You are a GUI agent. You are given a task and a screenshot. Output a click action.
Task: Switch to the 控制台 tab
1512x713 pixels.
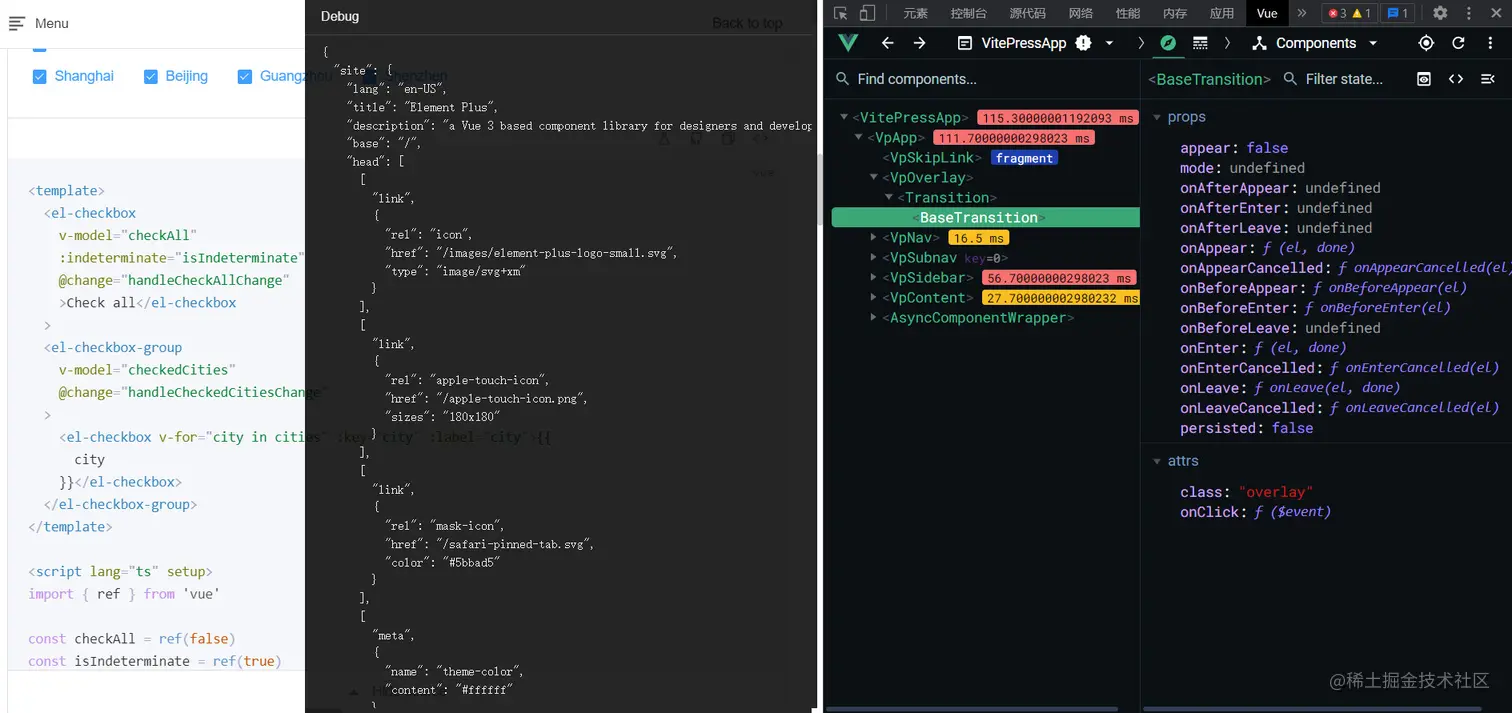[x=968, y=13]
